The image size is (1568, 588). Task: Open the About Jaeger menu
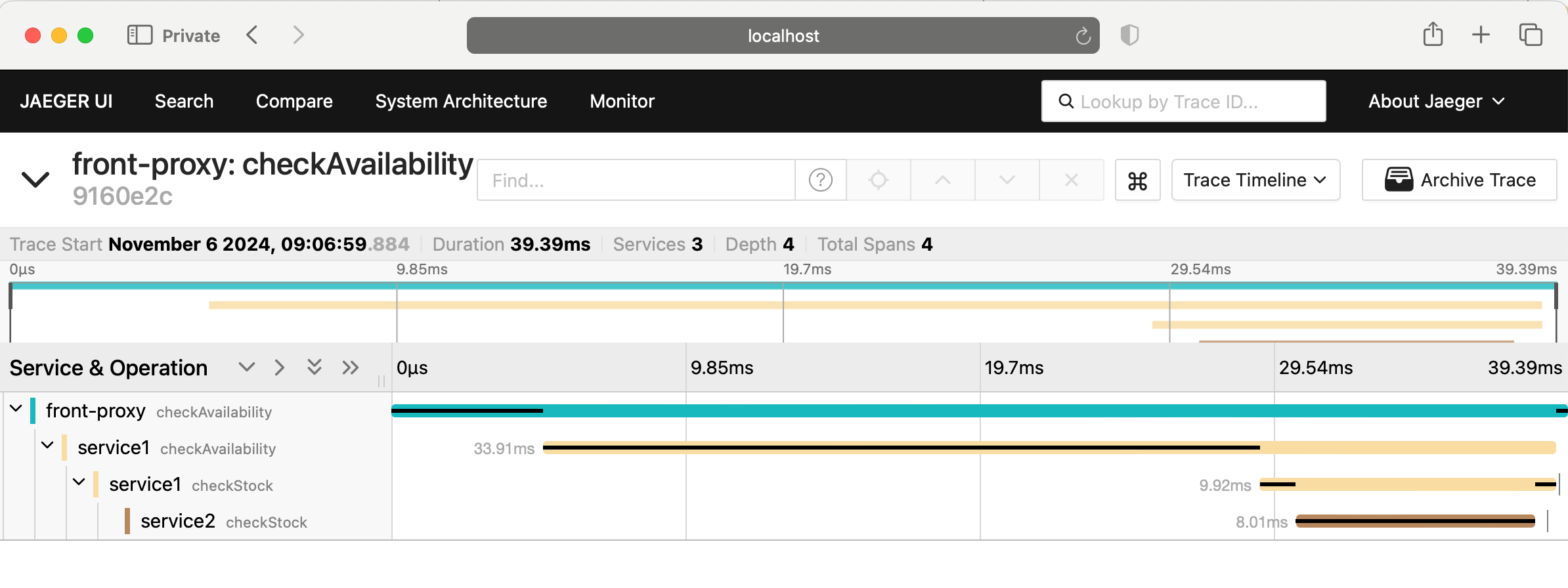point(1435,102)
